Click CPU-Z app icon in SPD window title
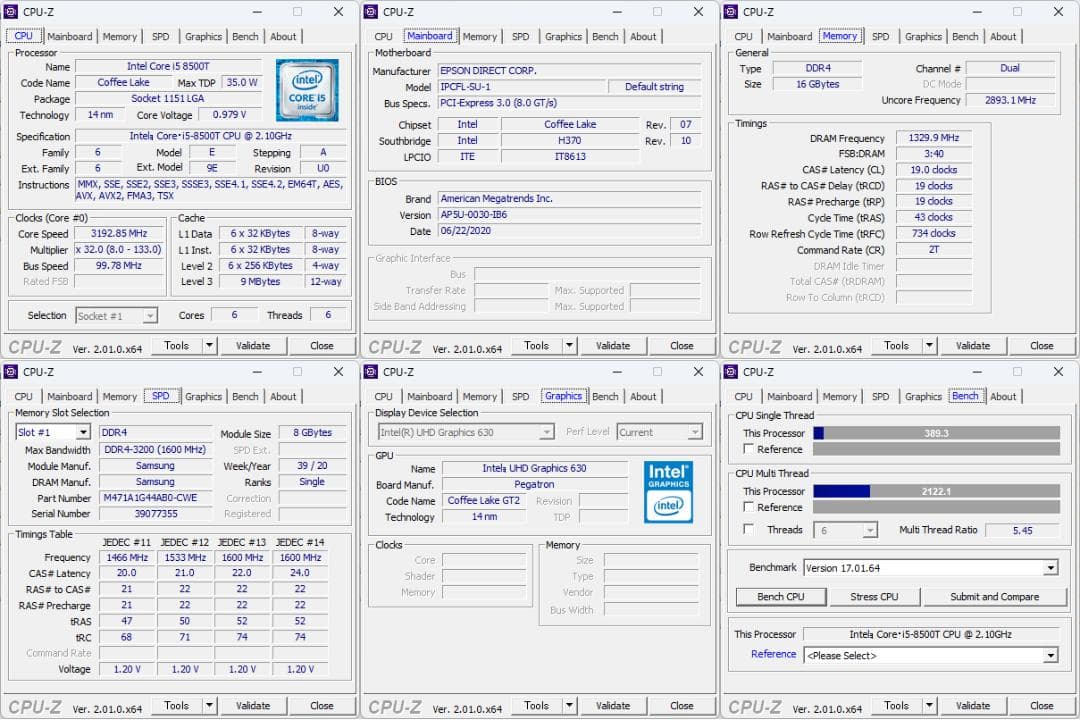The height and width of the screenshot is (720, 1080). [11, 372]
